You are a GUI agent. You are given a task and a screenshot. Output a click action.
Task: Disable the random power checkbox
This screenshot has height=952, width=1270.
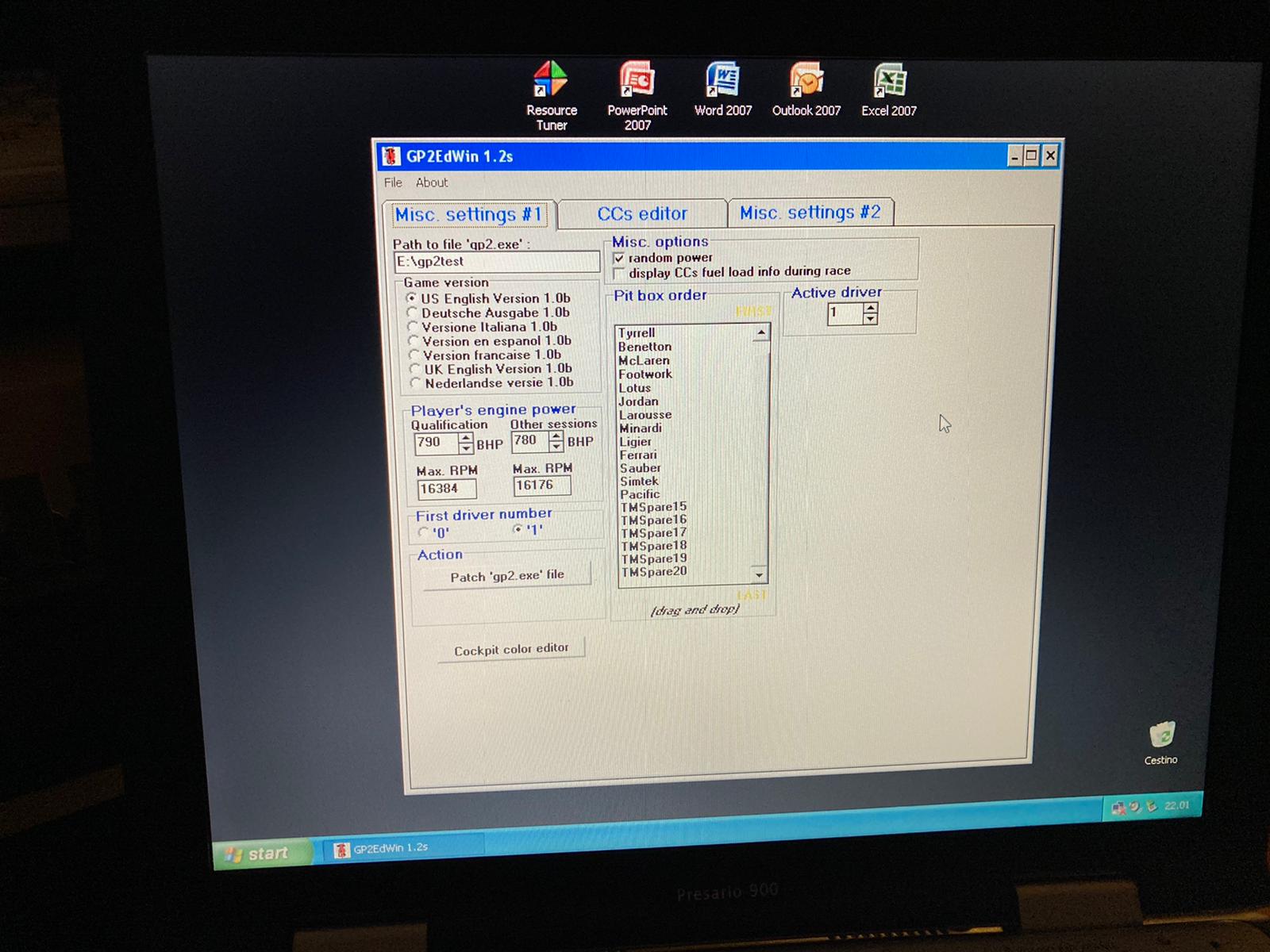619,259
